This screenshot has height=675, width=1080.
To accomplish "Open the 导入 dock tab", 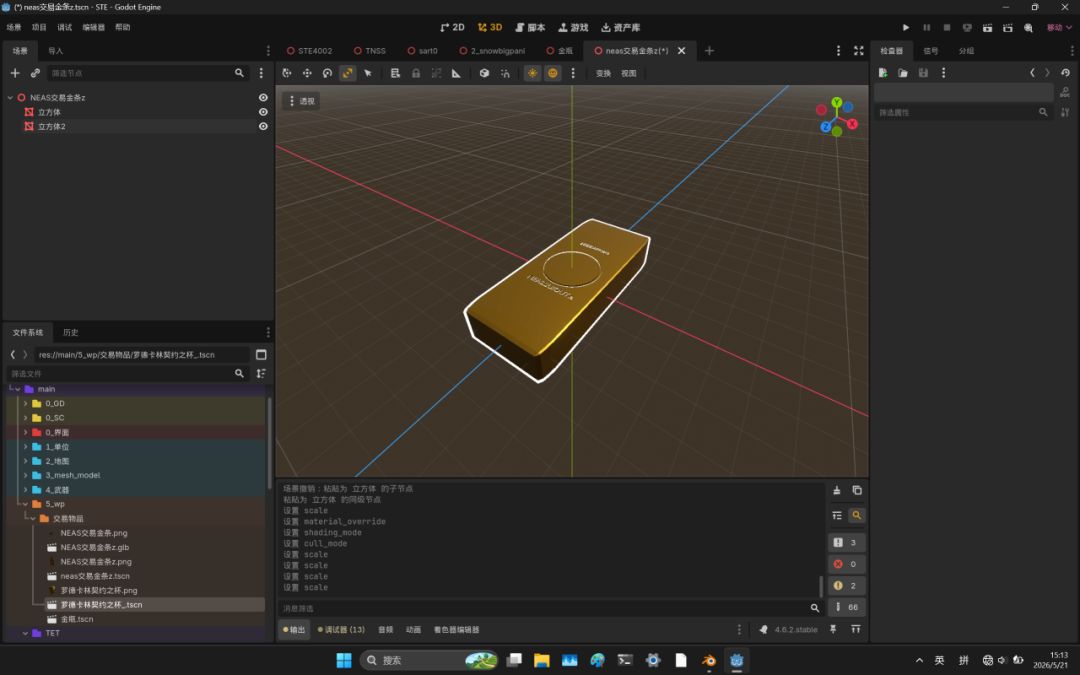I will [x=56, y=51].
